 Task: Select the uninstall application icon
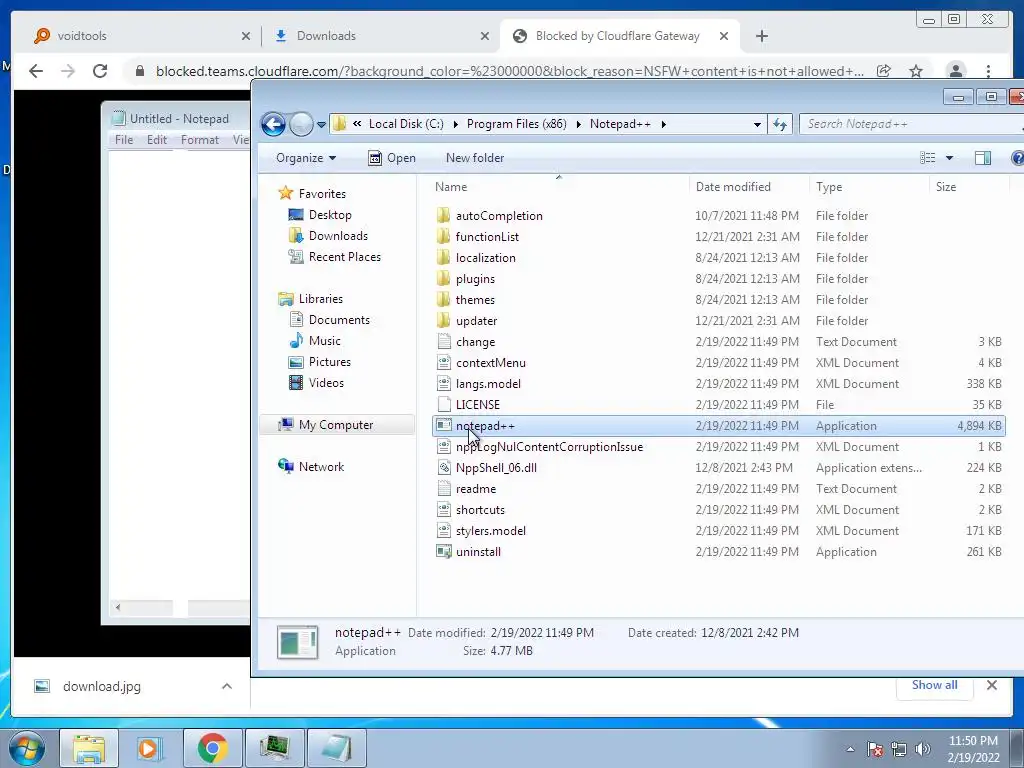[443, 552]
